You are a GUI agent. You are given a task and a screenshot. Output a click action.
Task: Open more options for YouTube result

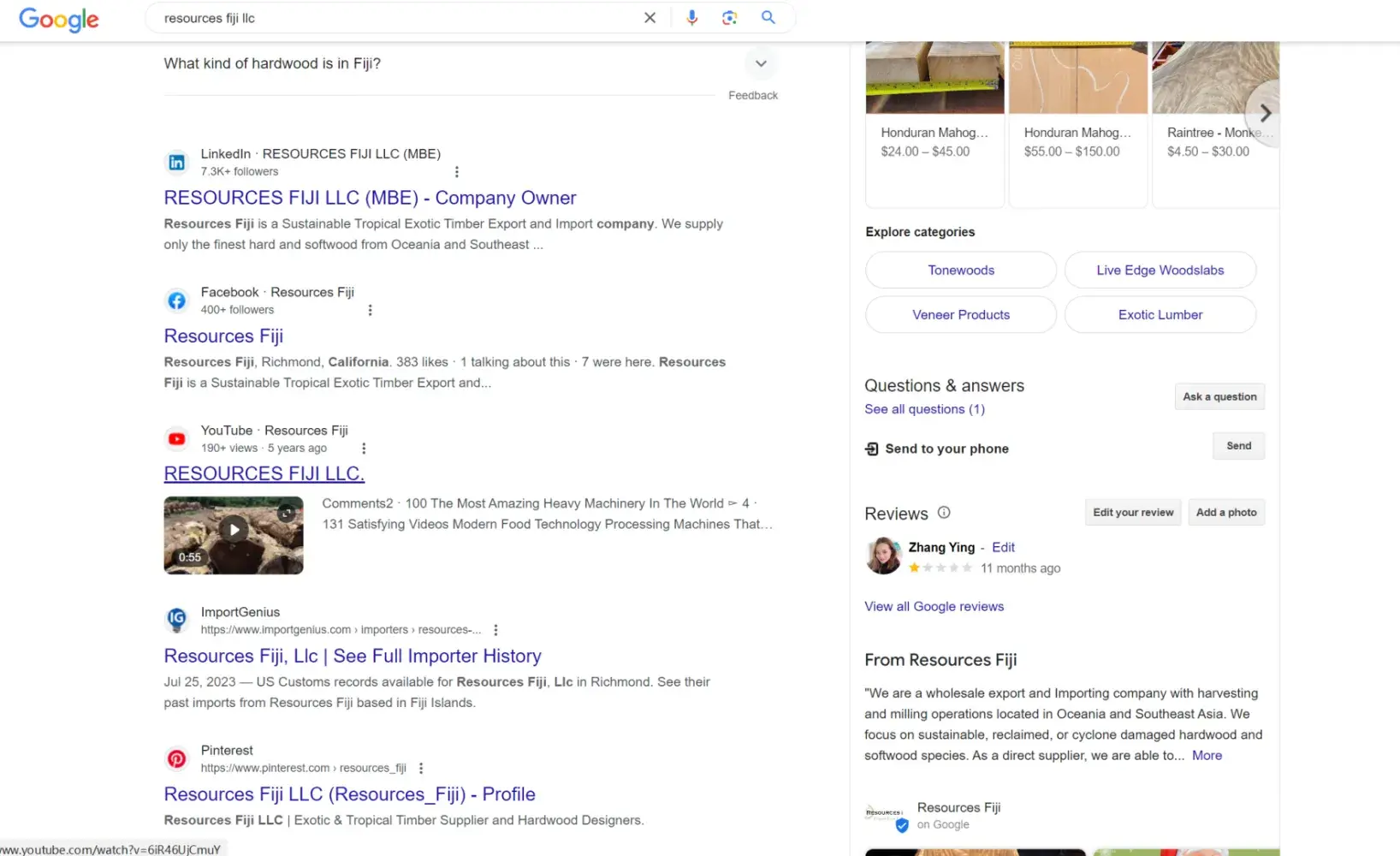point(364,449)
